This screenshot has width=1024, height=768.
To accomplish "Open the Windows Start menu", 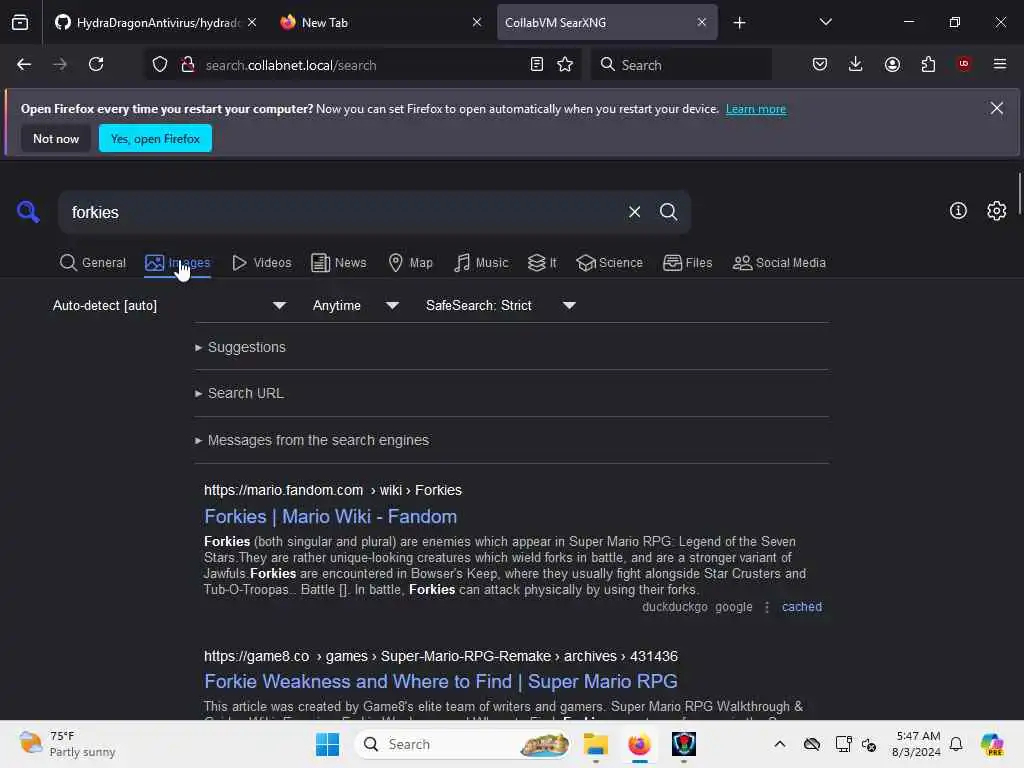I will (x=327, y=744).
